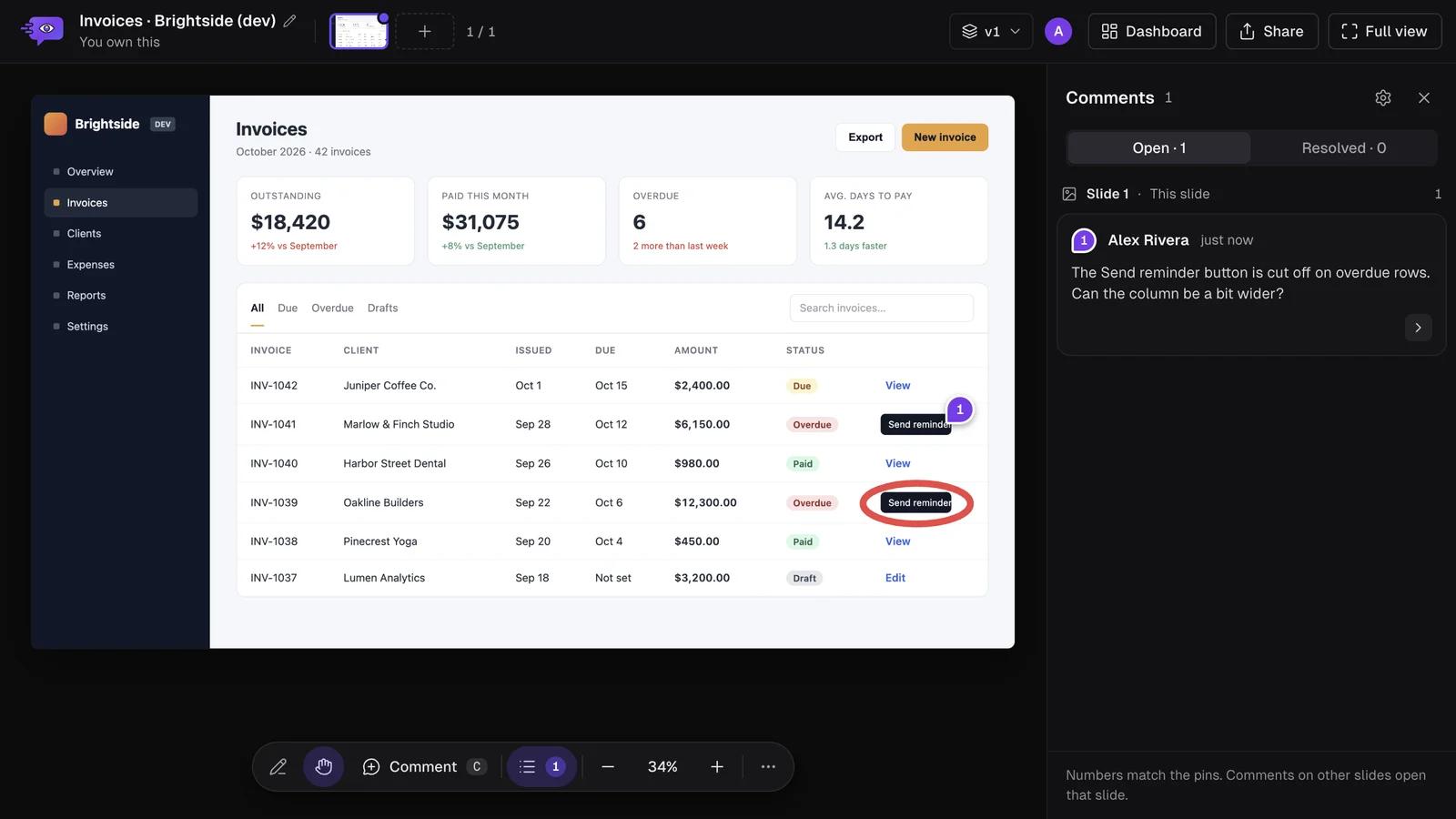Close the Comments panel

coord(1424,97)
